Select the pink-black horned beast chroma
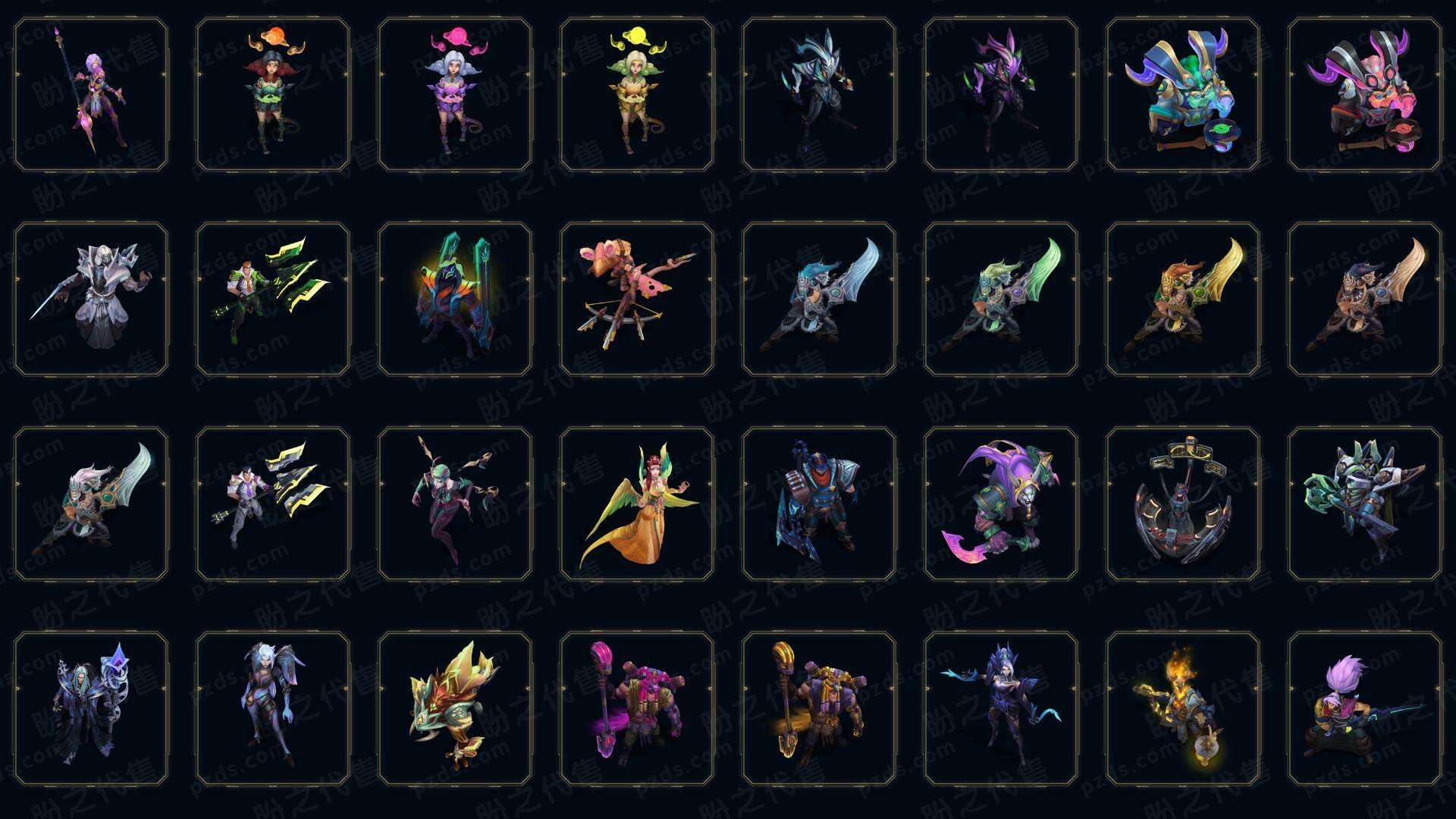The width and height of the screenshot is (1456, 819). pyautogui.click(x=1365, y=95)
